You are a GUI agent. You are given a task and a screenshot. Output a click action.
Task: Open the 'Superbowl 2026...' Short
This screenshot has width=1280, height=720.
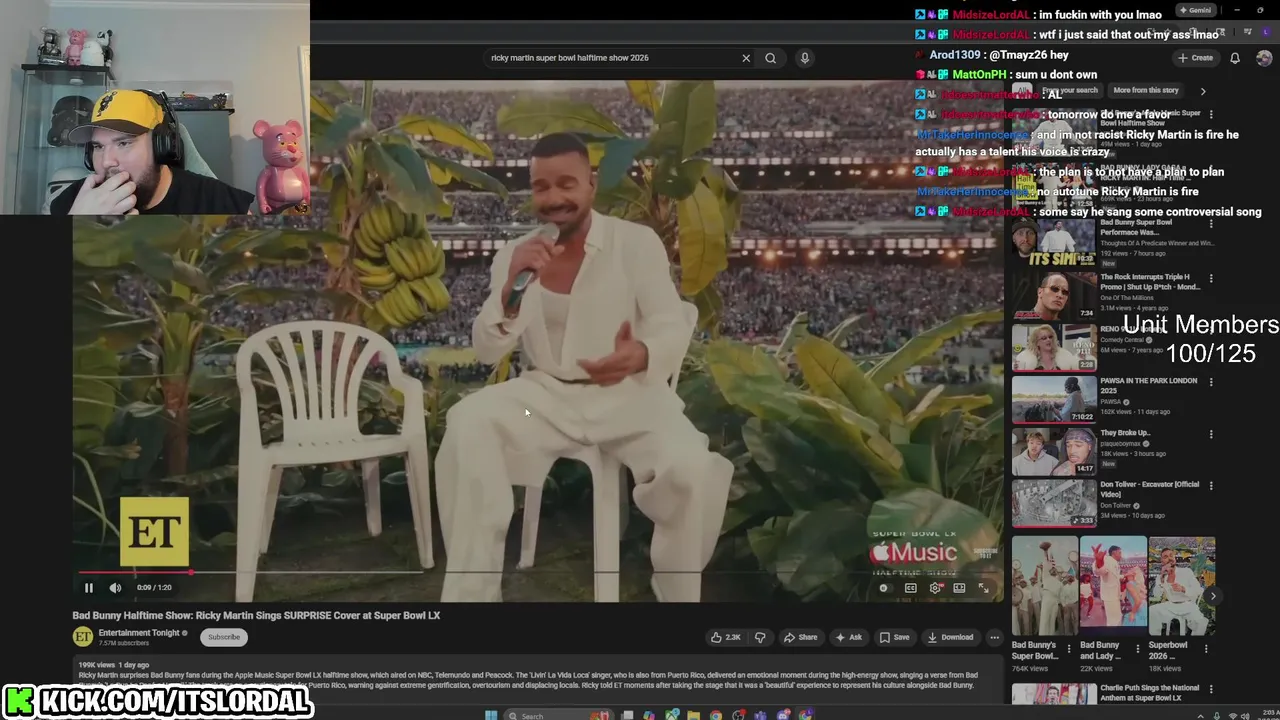(x=1181, y=586)
